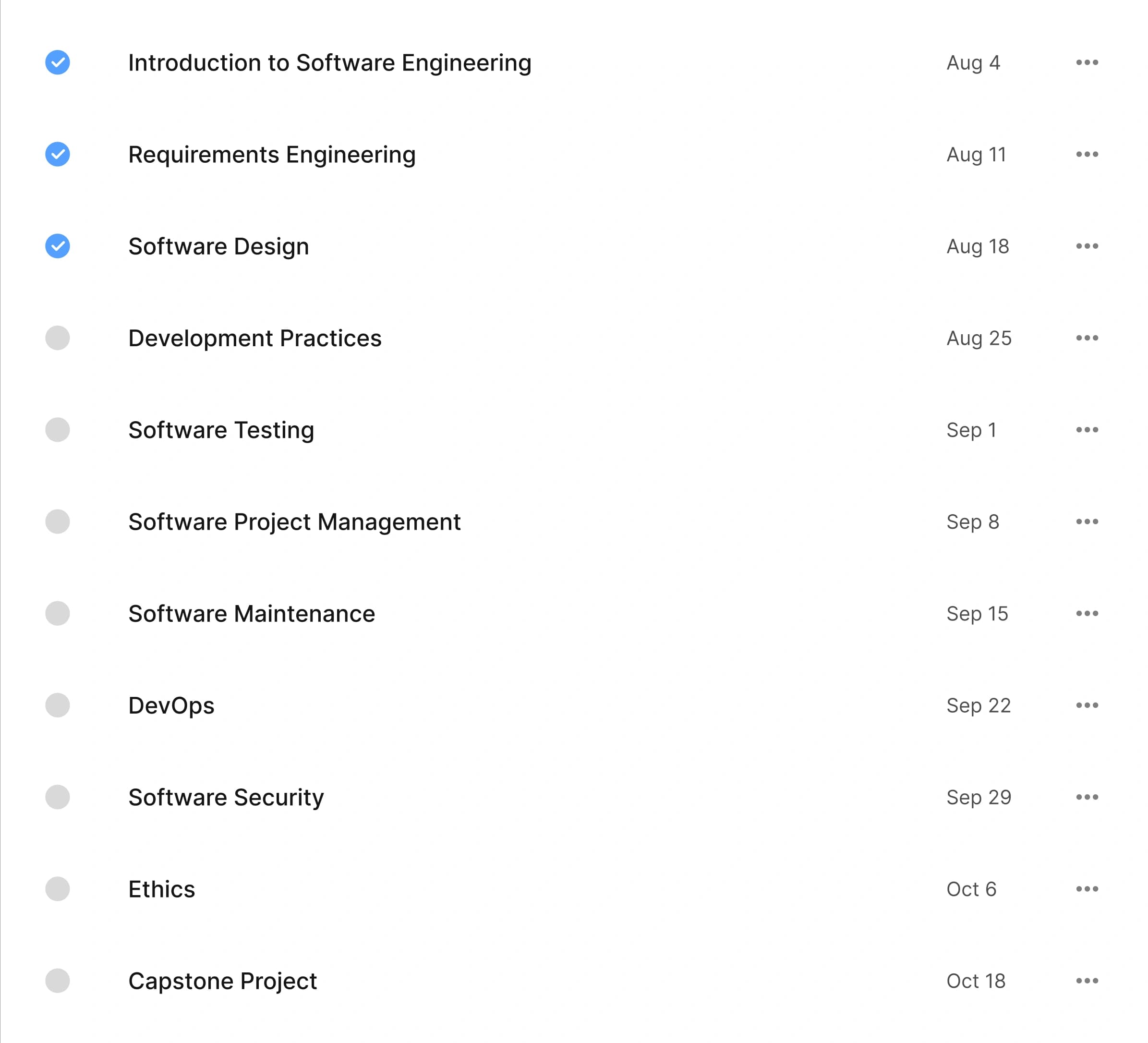Open ellipsis menu for Software Security
Screen dimensions: 1148x1043
tap(1087, 797)
